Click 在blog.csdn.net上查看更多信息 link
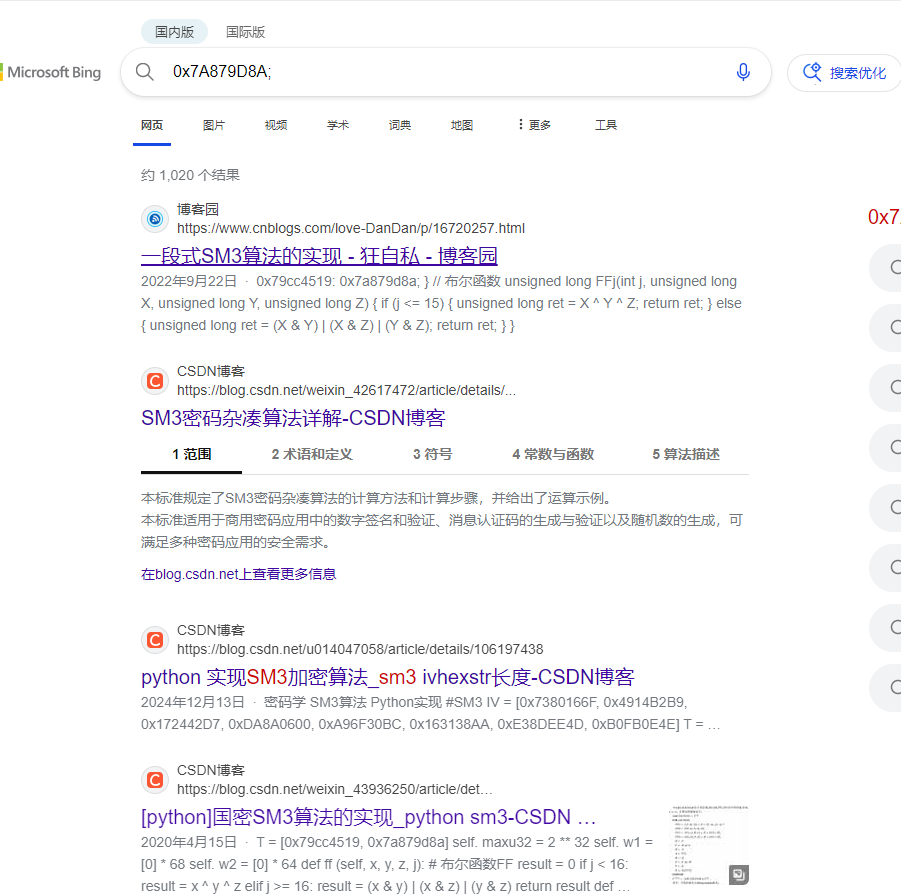 click(238, 574)
